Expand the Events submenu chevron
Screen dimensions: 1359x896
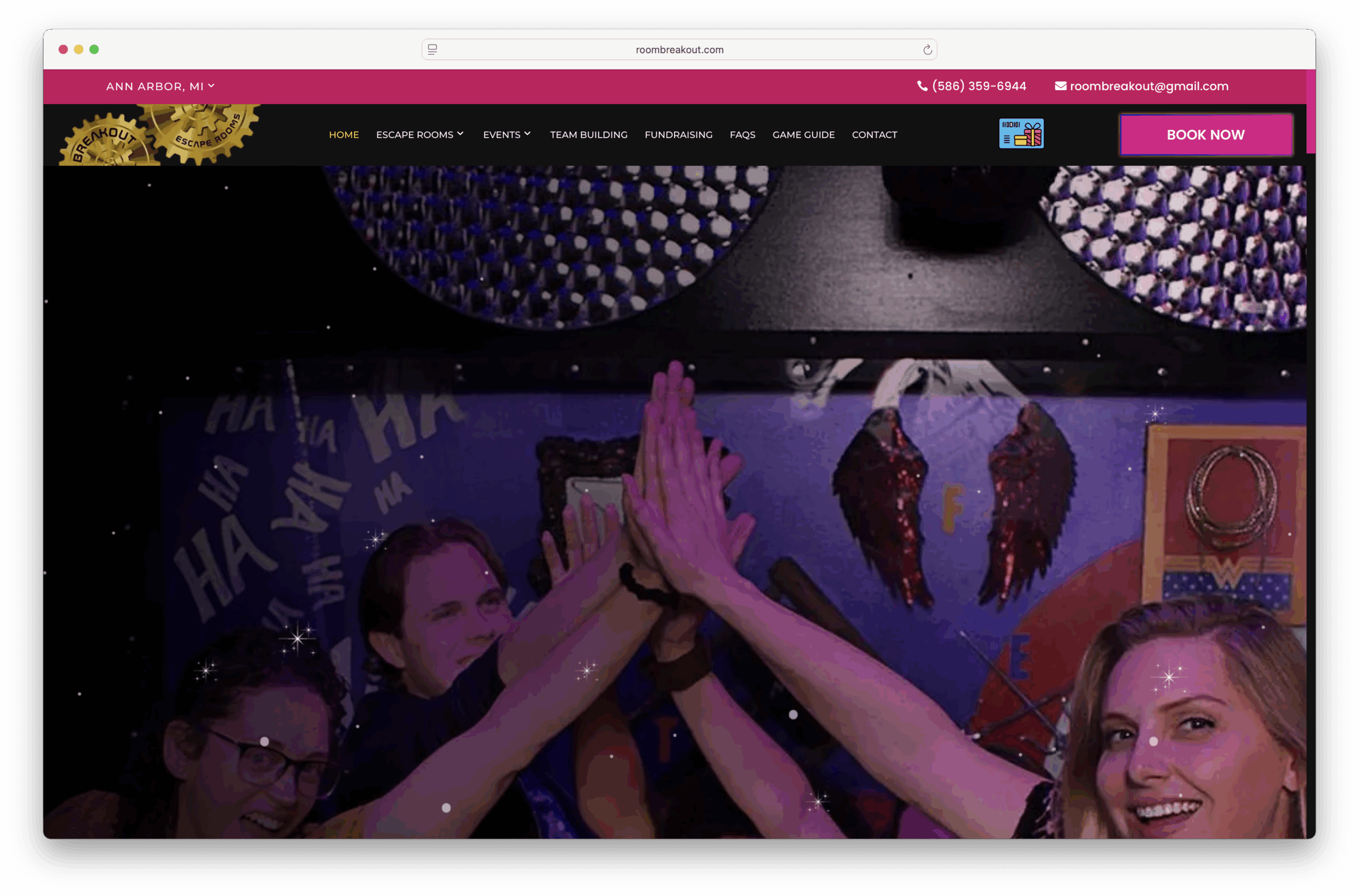click(528, 134)
